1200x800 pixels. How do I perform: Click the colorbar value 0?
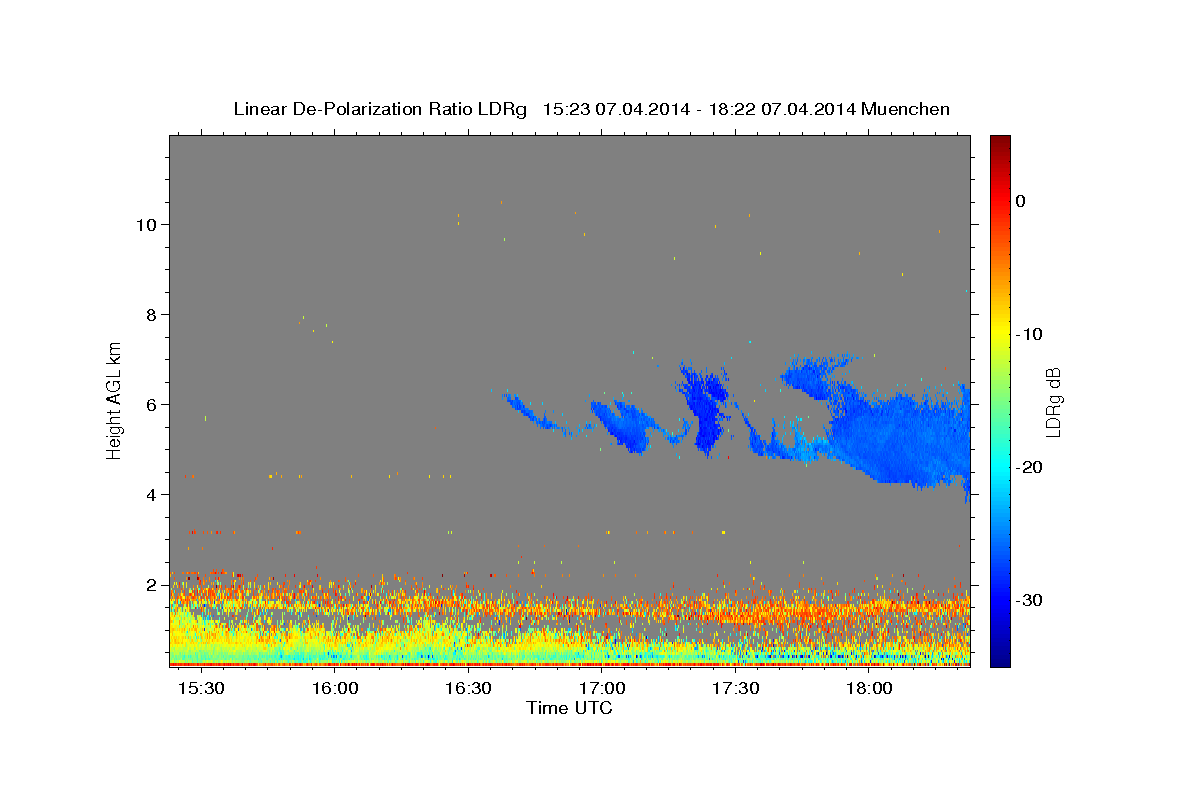[1021, 201]
